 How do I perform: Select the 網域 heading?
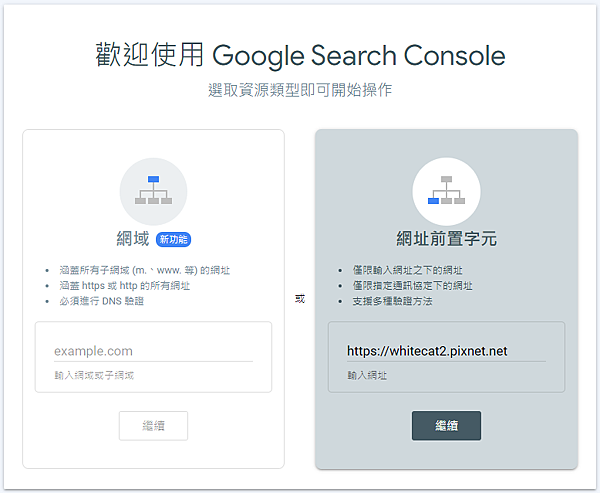[x=133, y=239]
